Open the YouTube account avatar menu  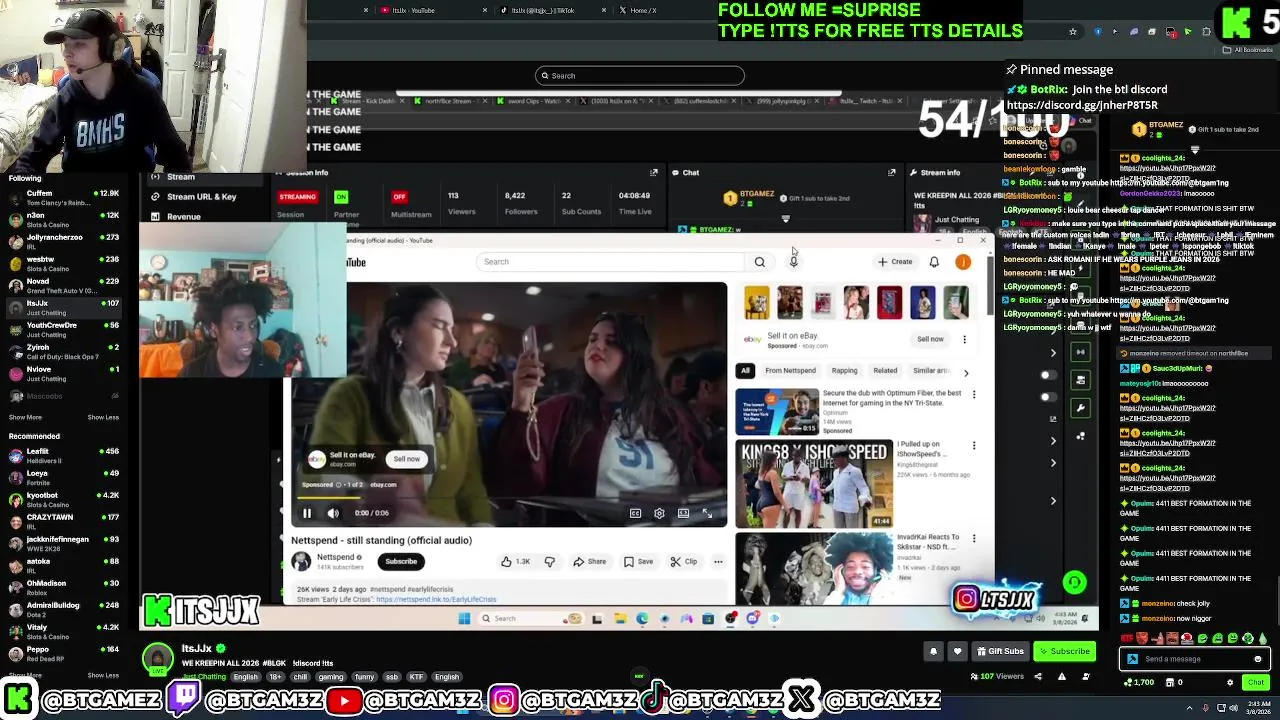(x=963, y=262)
